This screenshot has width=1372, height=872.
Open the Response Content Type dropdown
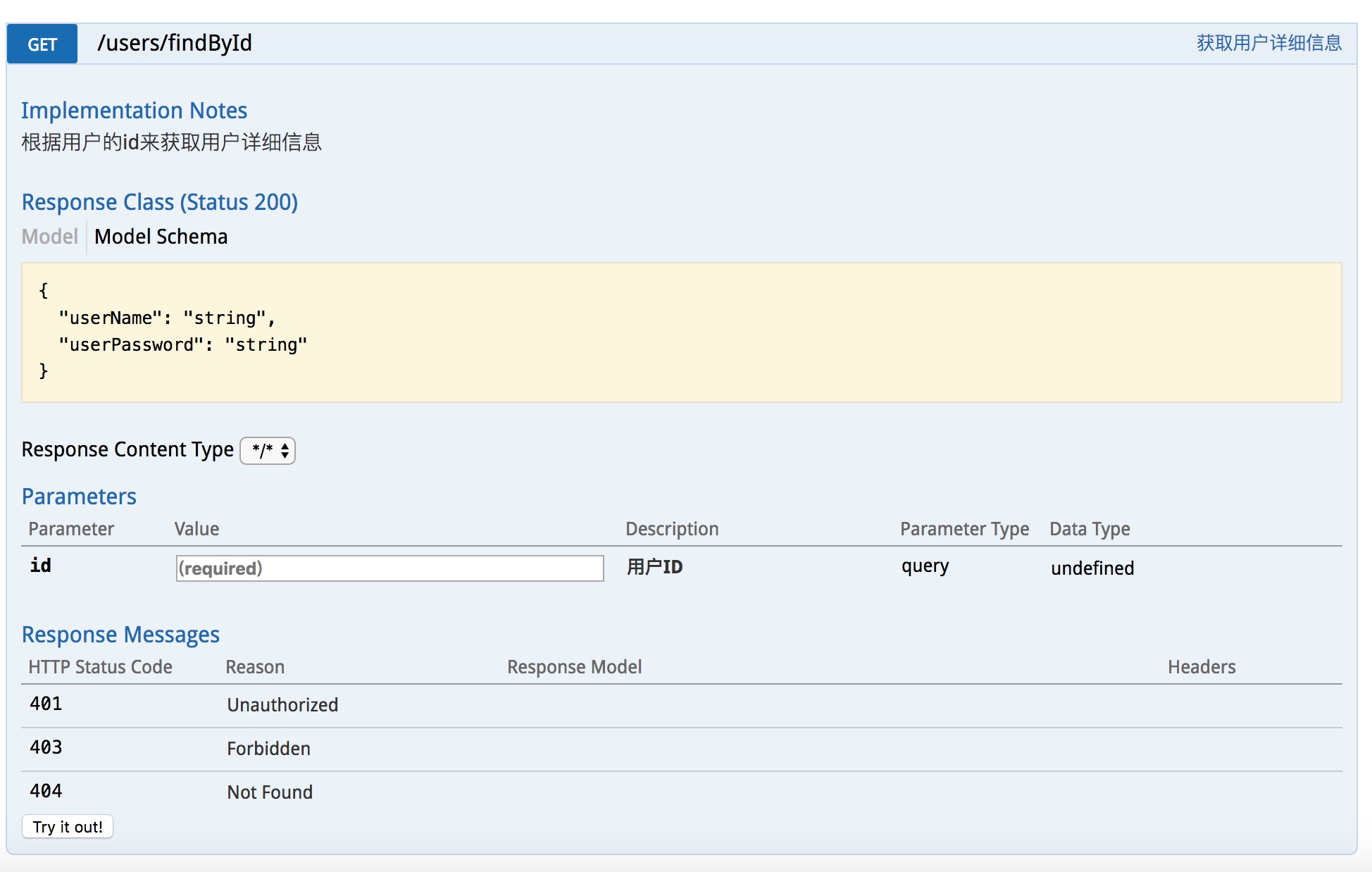pyautogui.click(x=268, y=451)
